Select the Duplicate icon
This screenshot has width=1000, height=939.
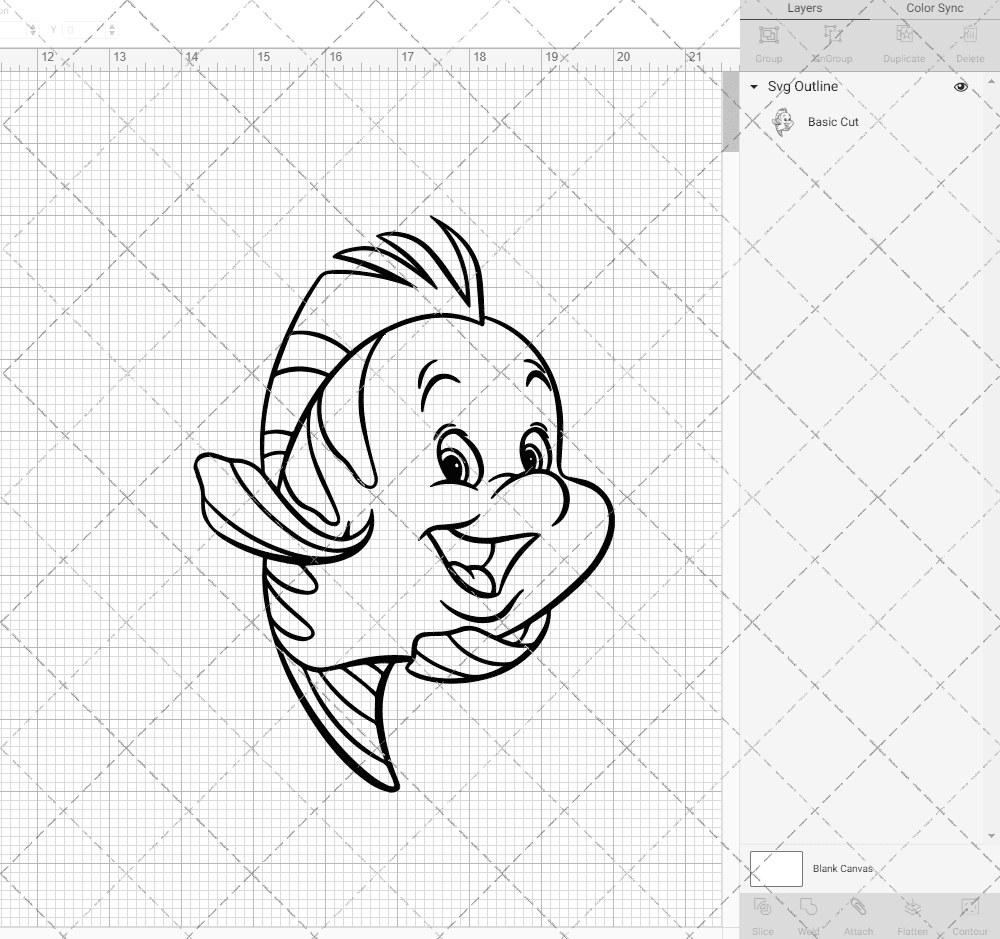[903, 40]
